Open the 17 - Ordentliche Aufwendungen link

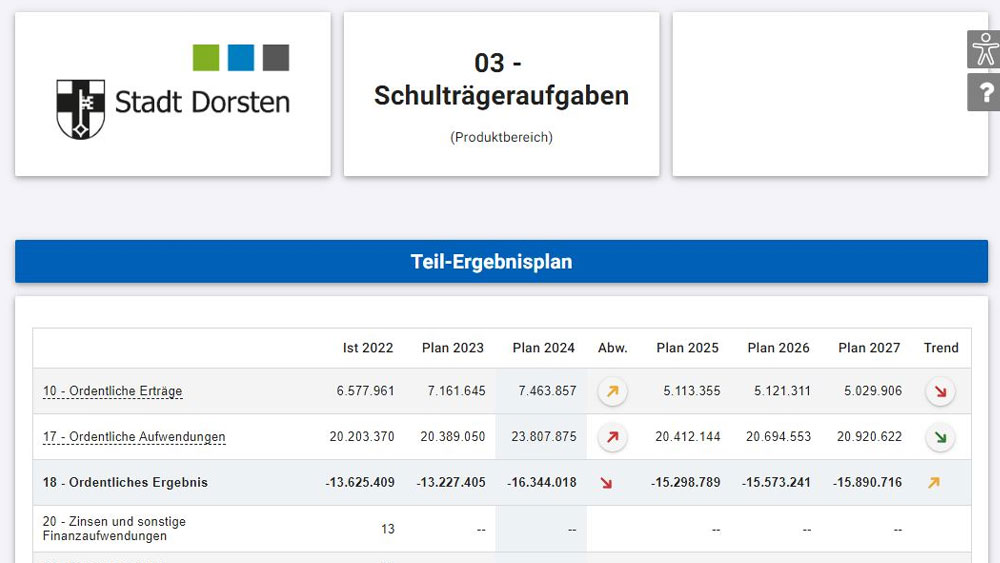click(x=134, y=437)
